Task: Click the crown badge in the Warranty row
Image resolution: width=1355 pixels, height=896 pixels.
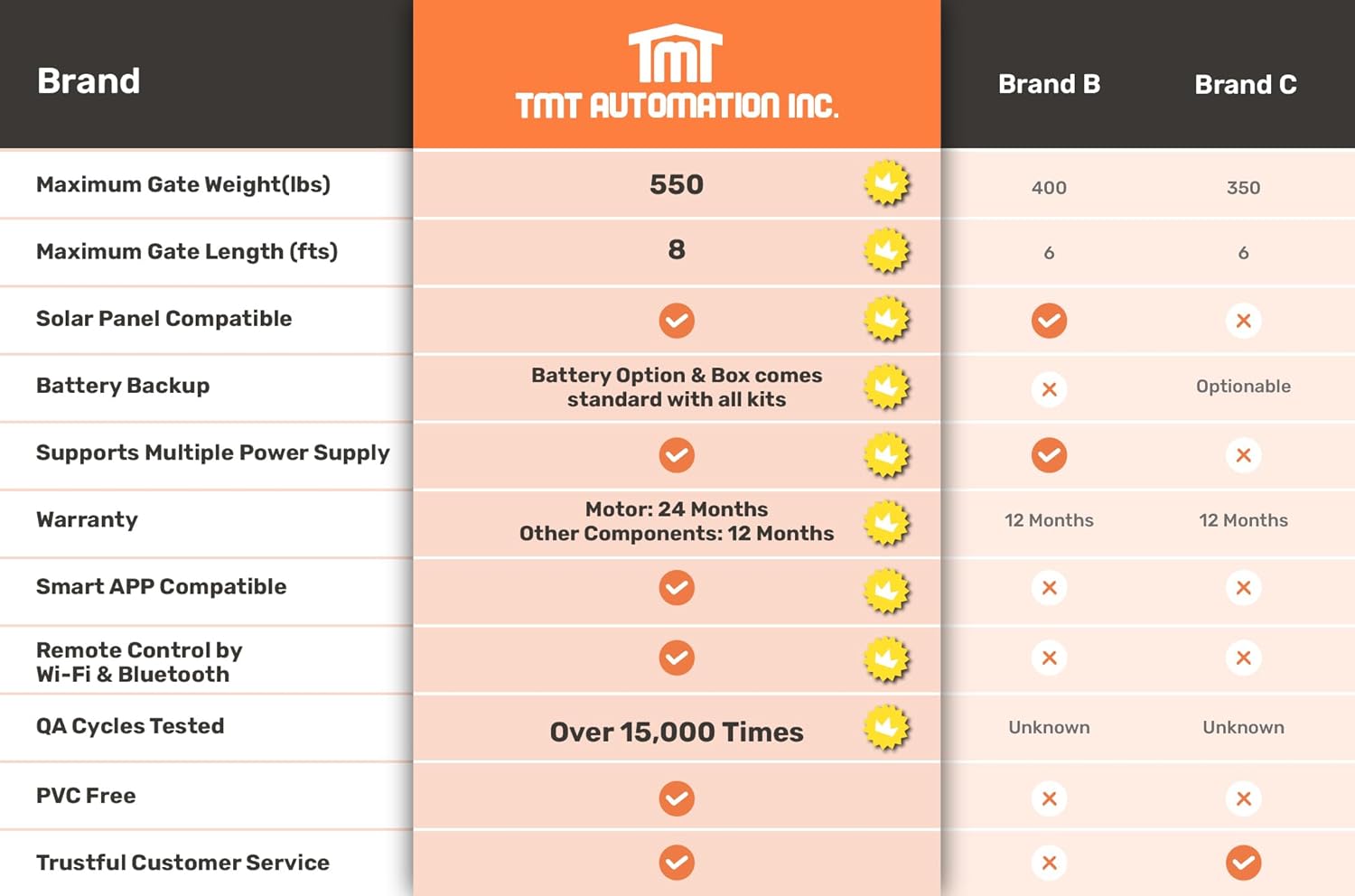Action: coord(886,522)
